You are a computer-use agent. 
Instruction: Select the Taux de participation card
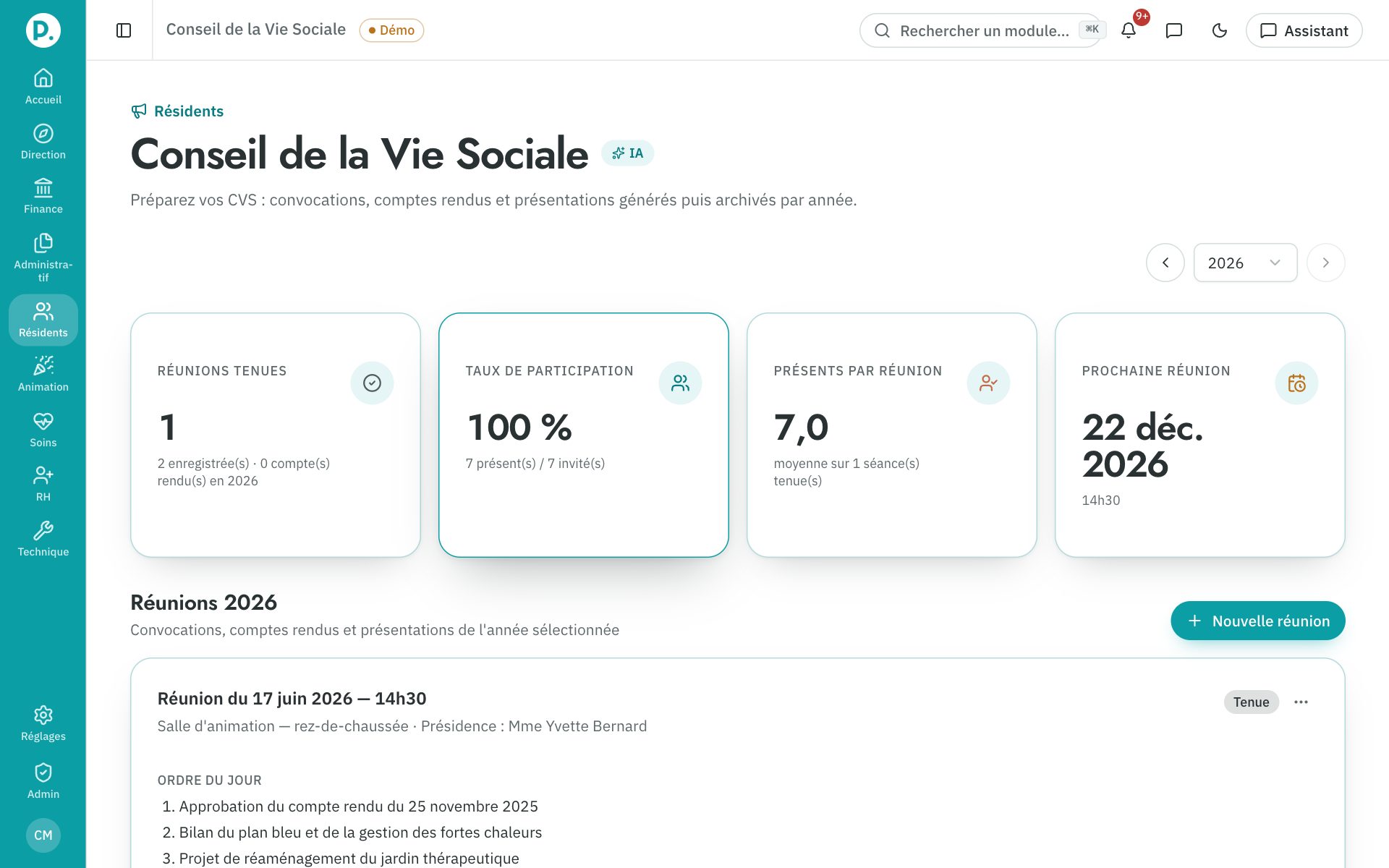coord(583,435)
